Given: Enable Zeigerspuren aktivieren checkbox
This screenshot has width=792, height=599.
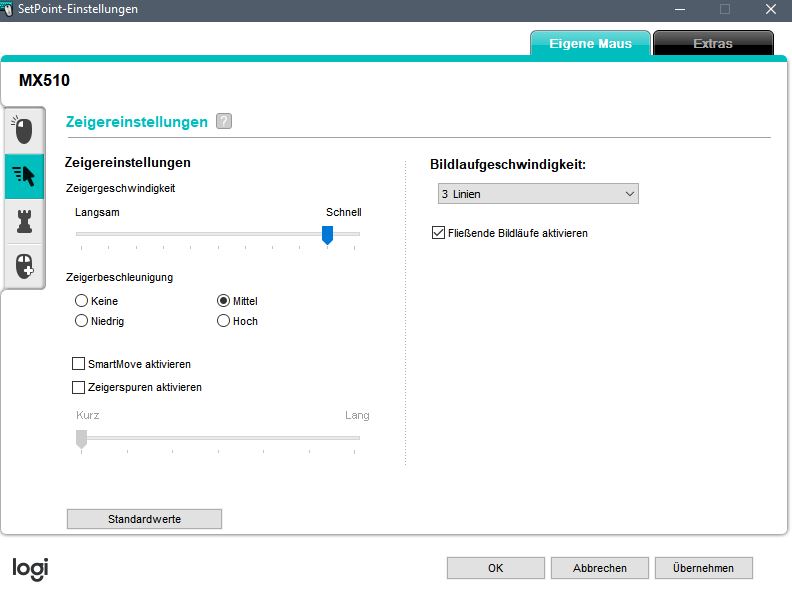Looking at the screenshot, I should pos(78,387).
